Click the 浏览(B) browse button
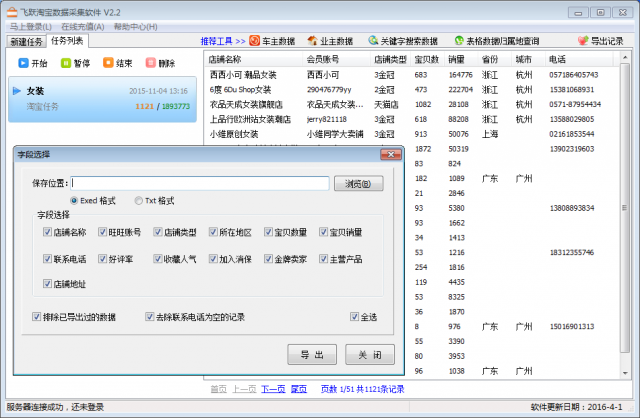640x418 pixels. [x=358, y=184]
